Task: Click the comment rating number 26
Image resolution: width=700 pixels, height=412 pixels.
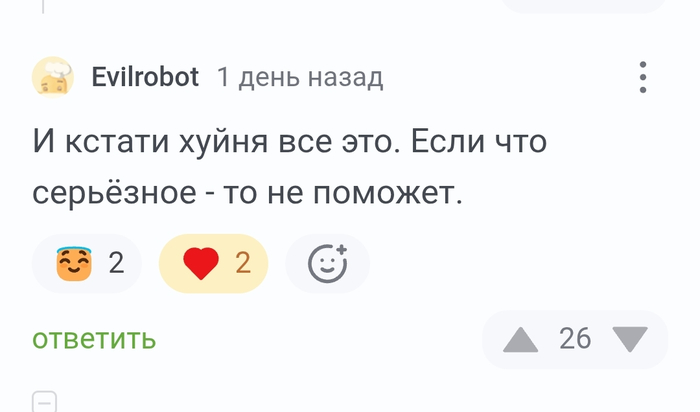Action: [575, 339]
